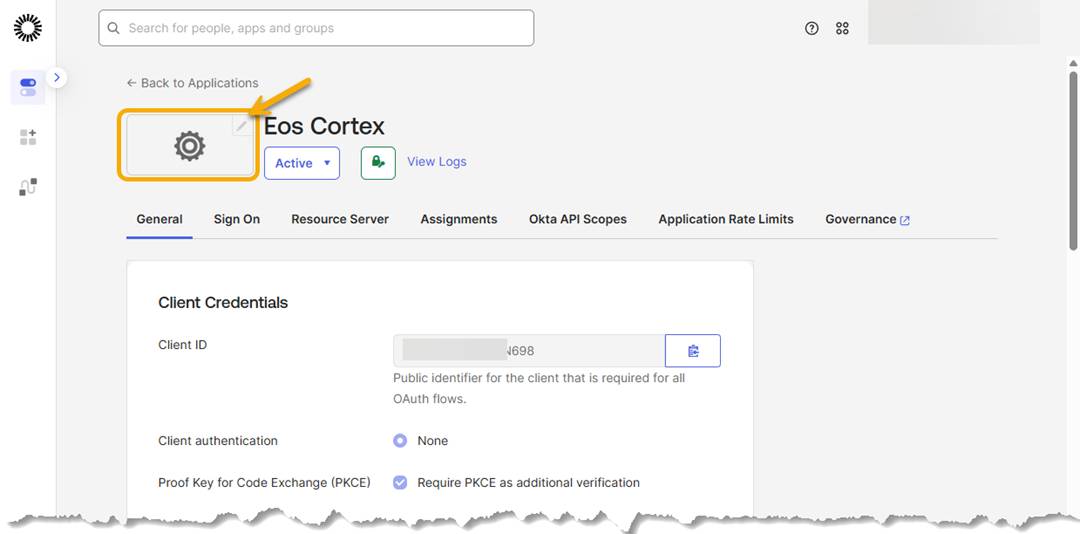
Task: Click the View Logs link
Action: tap(437, 161)
